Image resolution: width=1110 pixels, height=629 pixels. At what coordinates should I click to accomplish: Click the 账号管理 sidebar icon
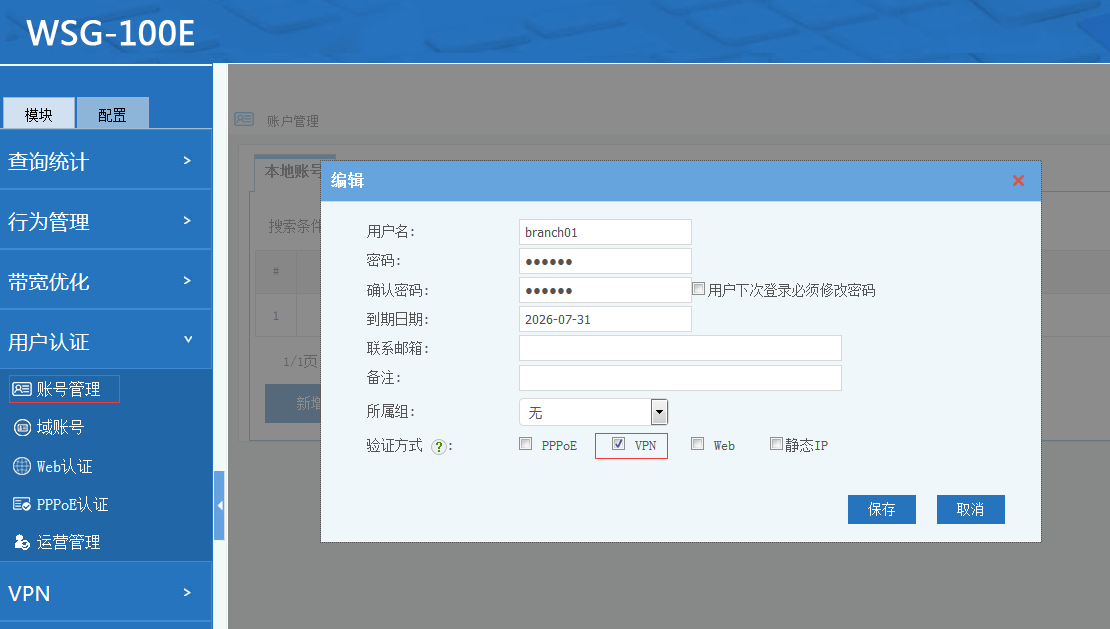22,389
